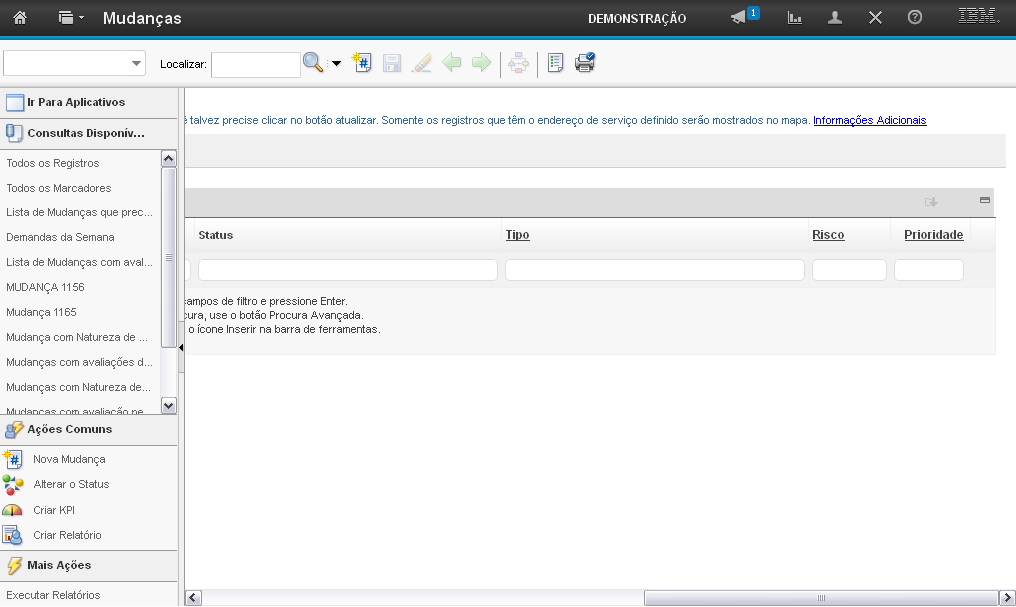Select Todos os Registros query

click(53, 163)
